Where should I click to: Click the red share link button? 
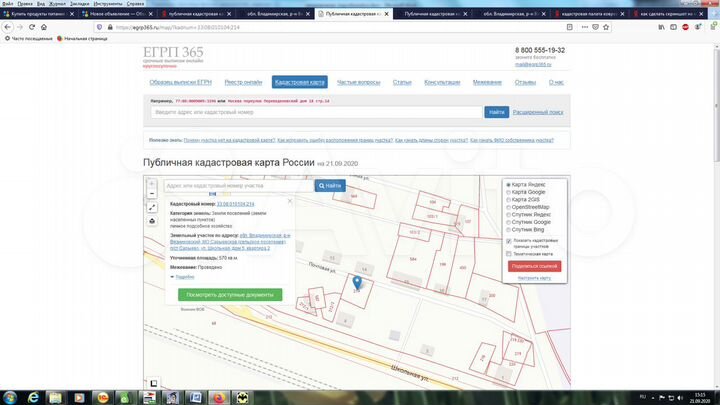point(534,266)
